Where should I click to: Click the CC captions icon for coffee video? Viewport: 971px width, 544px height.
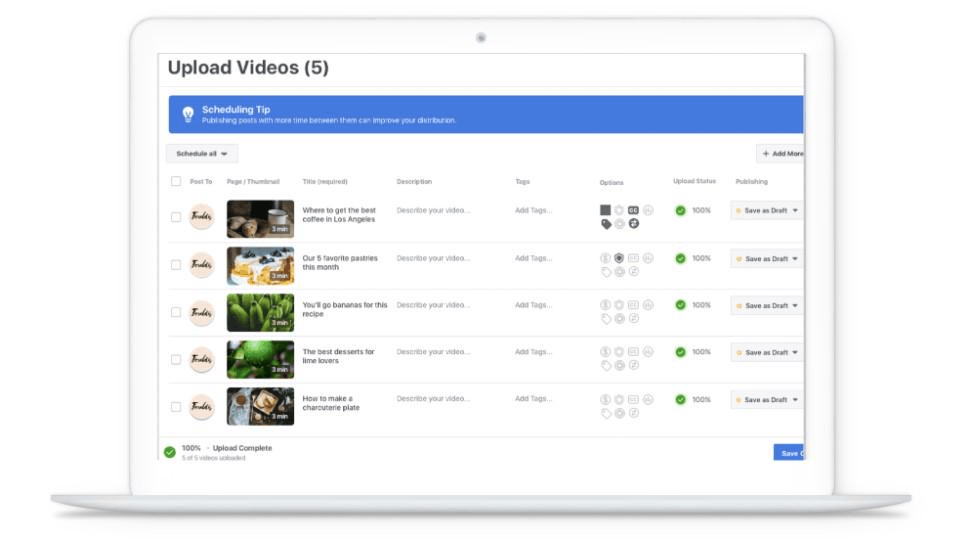pos(633,210)
